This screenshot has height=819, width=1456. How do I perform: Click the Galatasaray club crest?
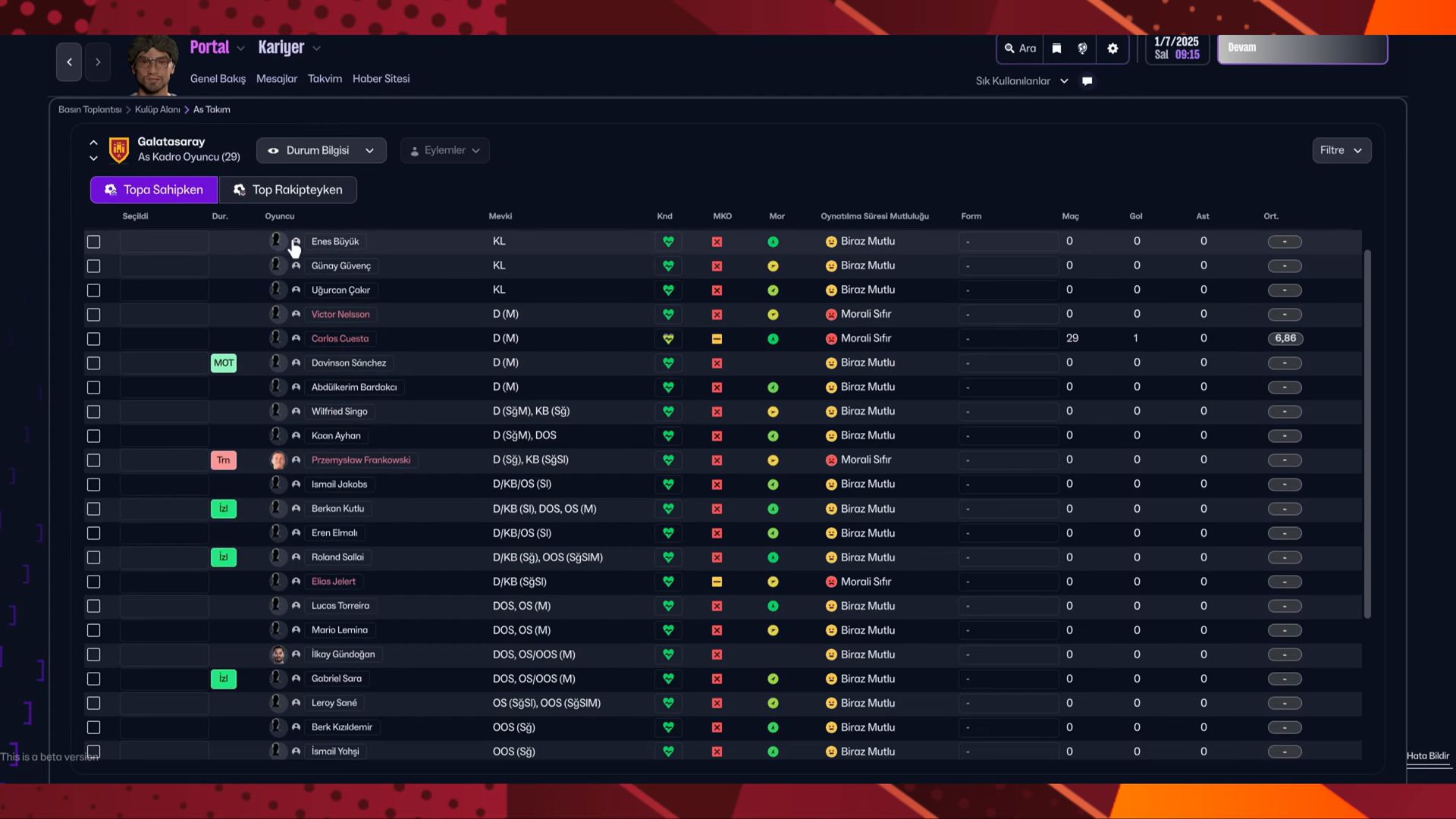point(118,149)
